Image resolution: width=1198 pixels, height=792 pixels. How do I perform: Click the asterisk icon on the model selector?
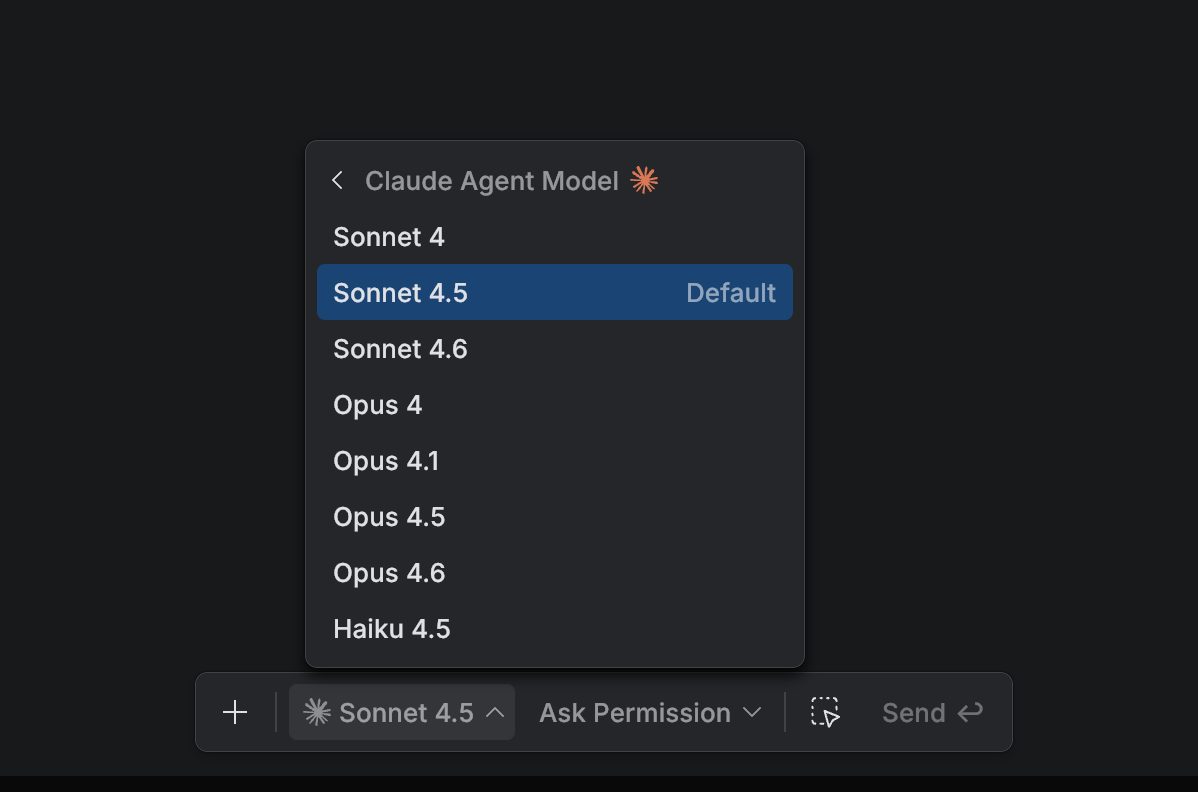tap(316, 712)
